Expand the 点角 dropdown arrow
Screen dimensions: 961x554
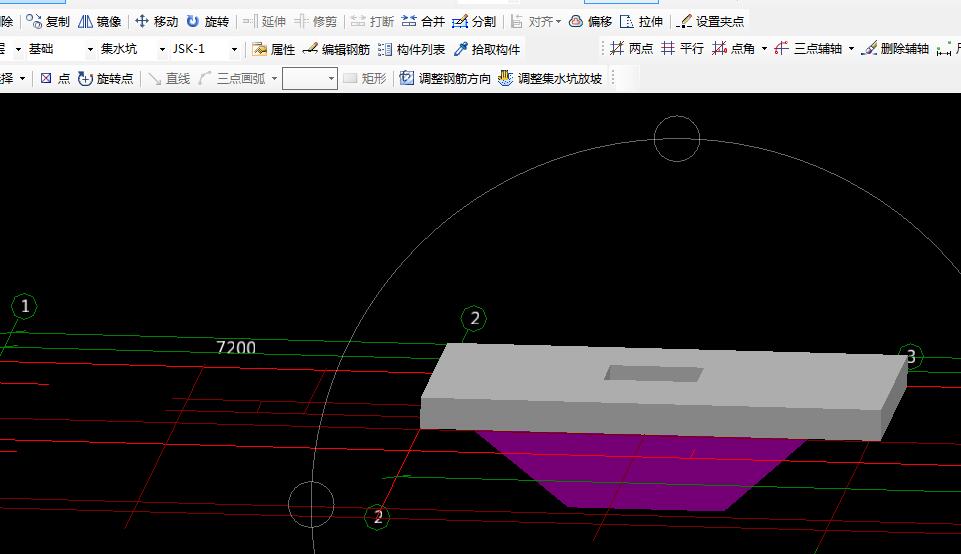(x=764, y=48)
